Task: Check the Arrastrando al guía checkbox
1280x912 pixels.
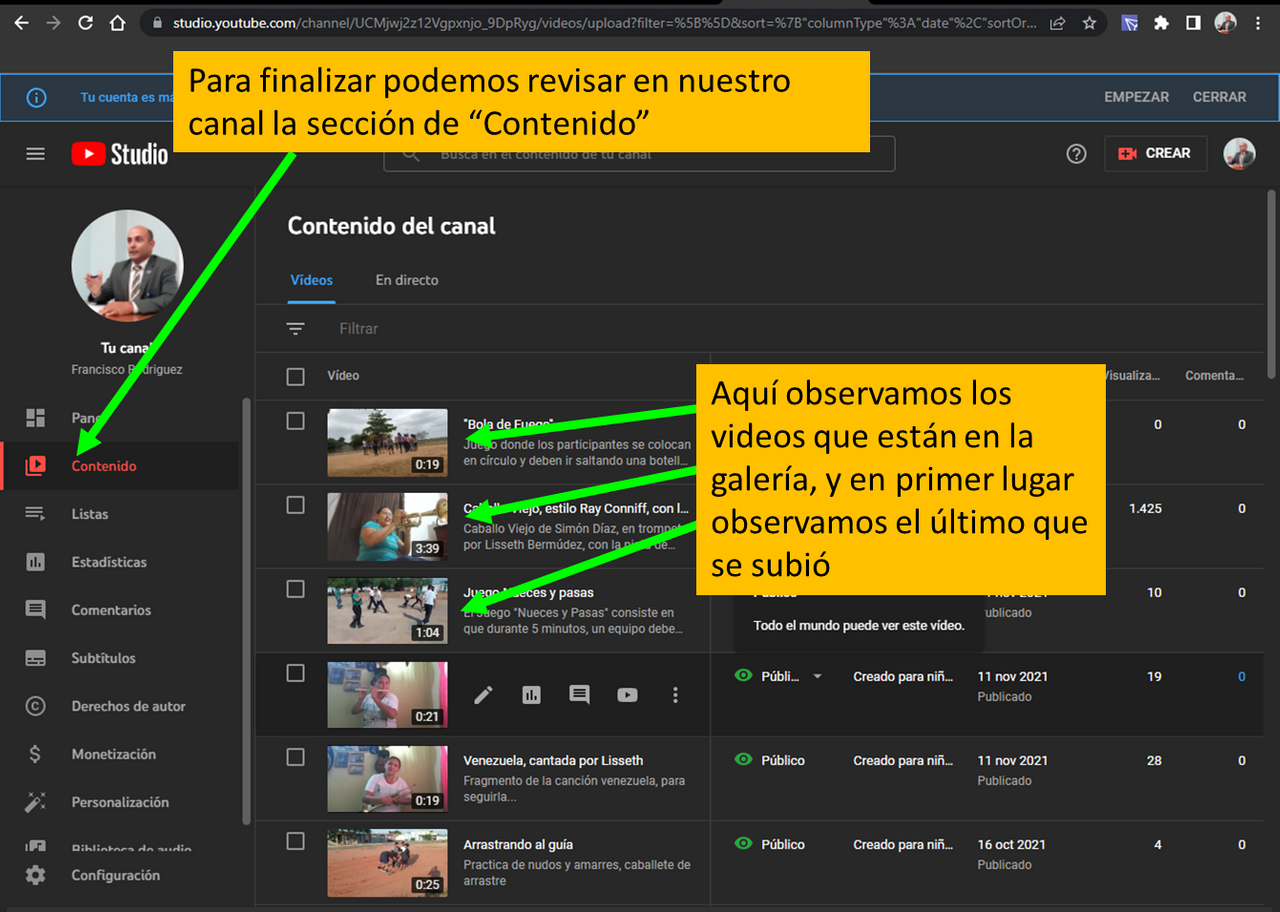Action: coord(295,841)
